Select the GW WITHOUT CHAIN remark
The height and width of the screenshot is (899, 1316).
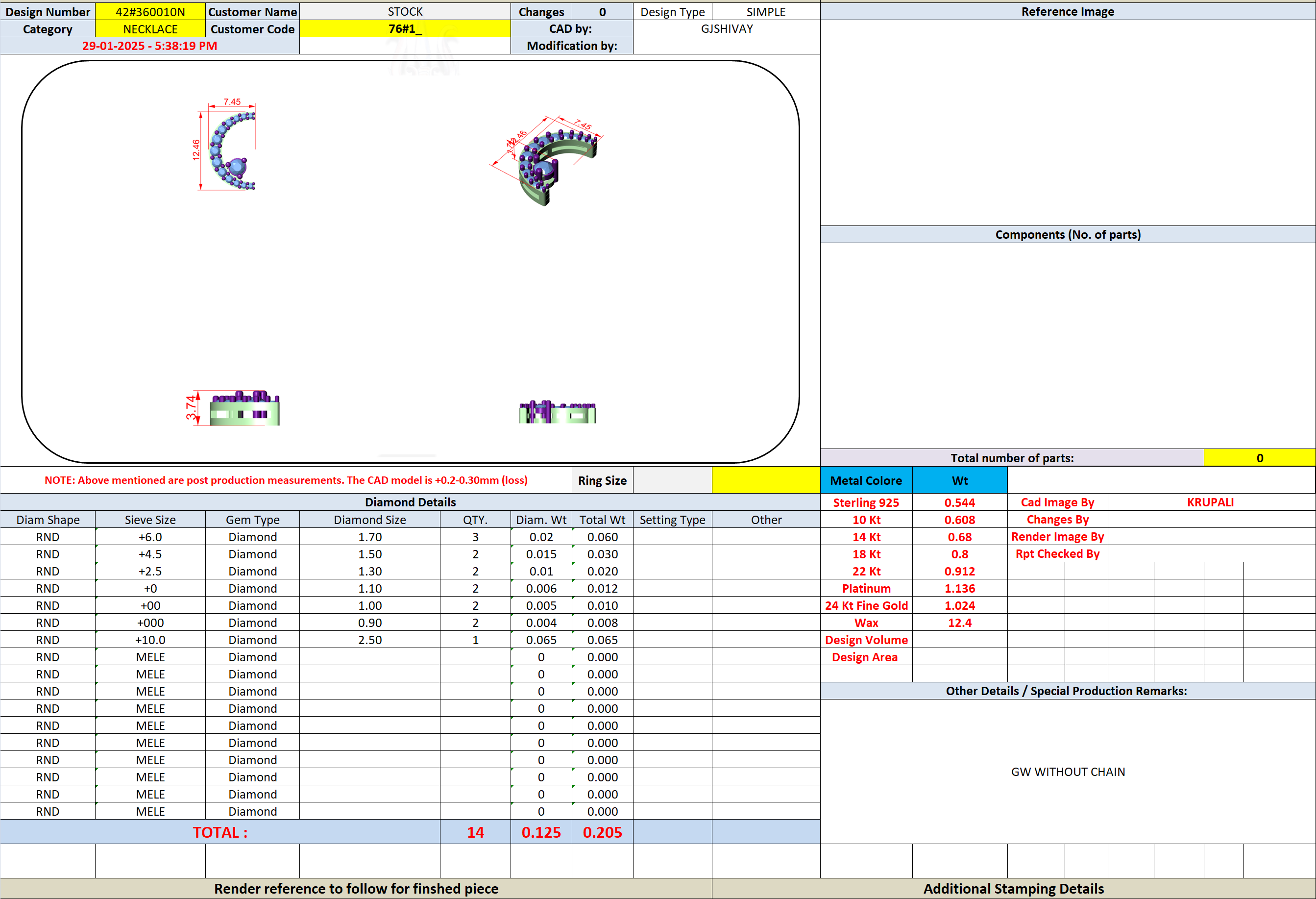pos(1068,772)
